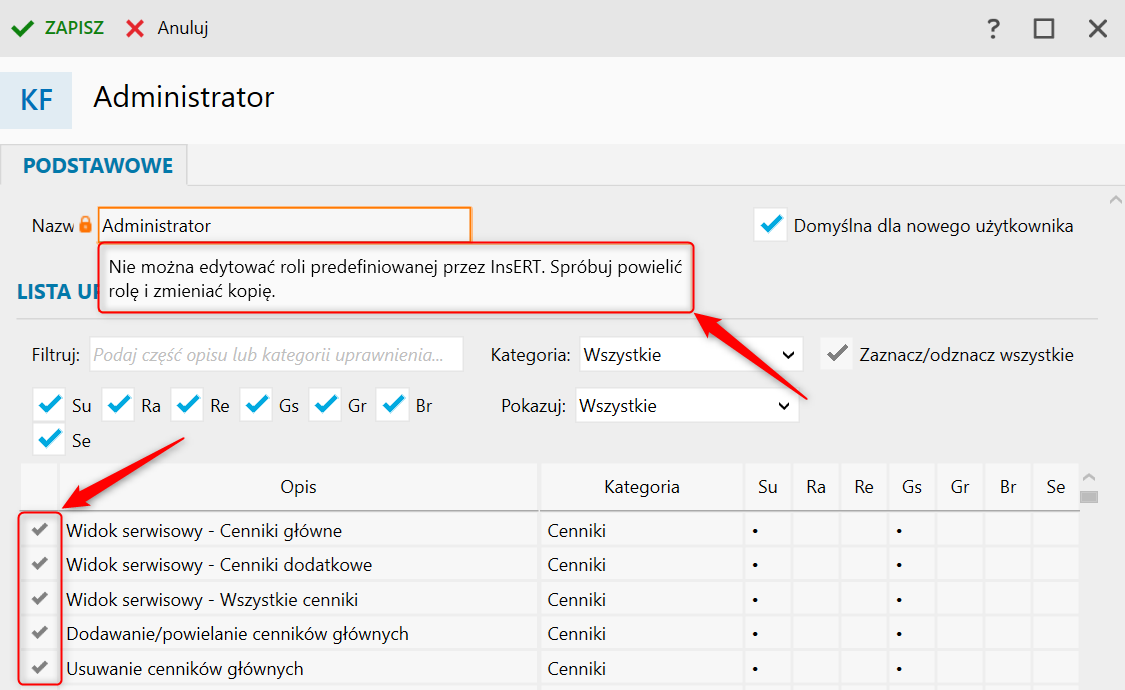Click checkmark for Usuwanie cenników głównych row
Image resolution: width=1125 pixels, height=690 pixels.
40,667
